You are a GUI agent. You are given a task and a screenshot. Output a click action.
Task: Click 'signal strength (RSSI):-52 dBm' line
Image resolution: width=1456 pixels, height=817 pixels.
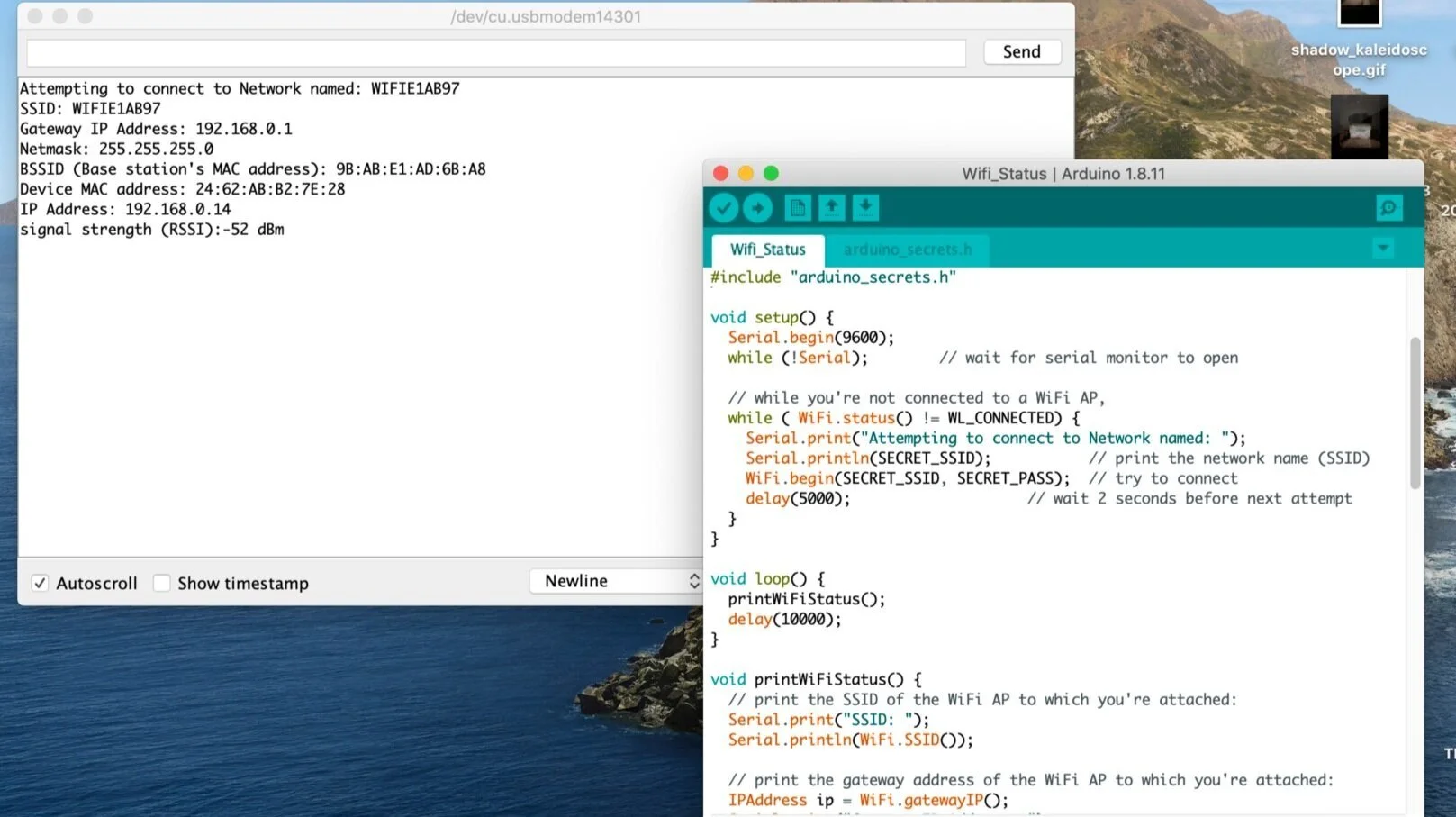point(152,230)
